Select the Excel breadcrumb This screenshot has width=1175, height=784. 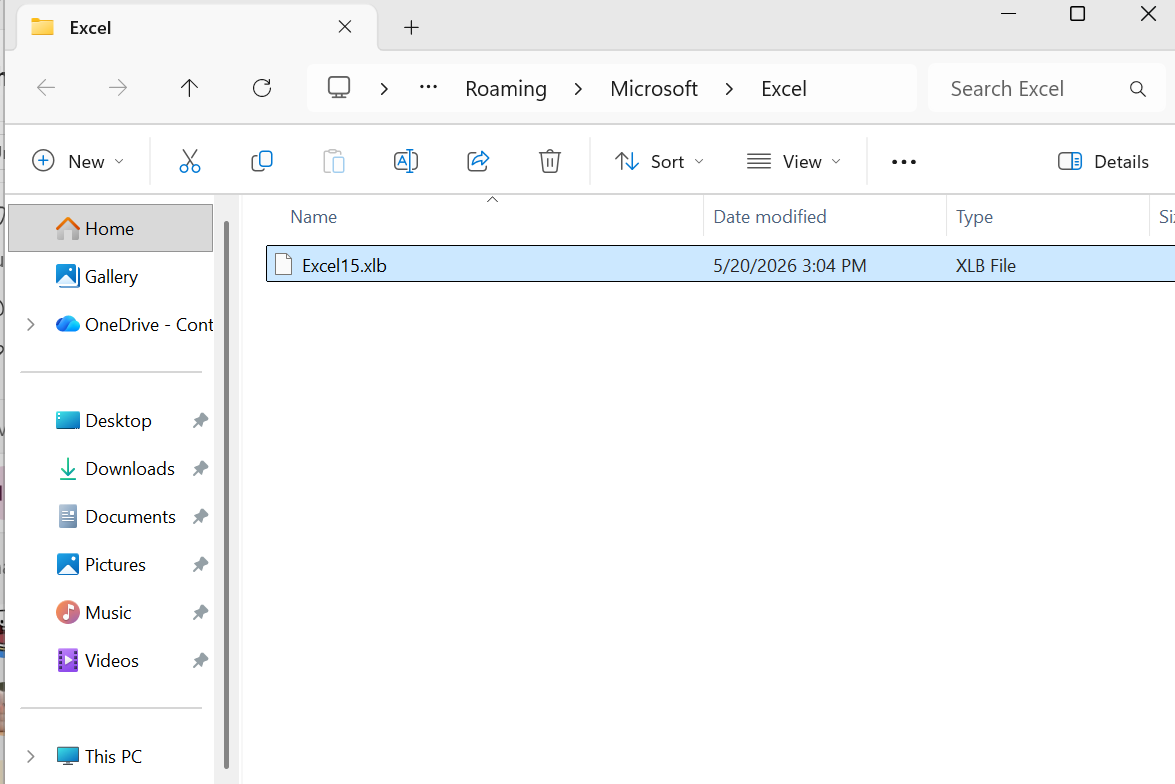(784, 88)
